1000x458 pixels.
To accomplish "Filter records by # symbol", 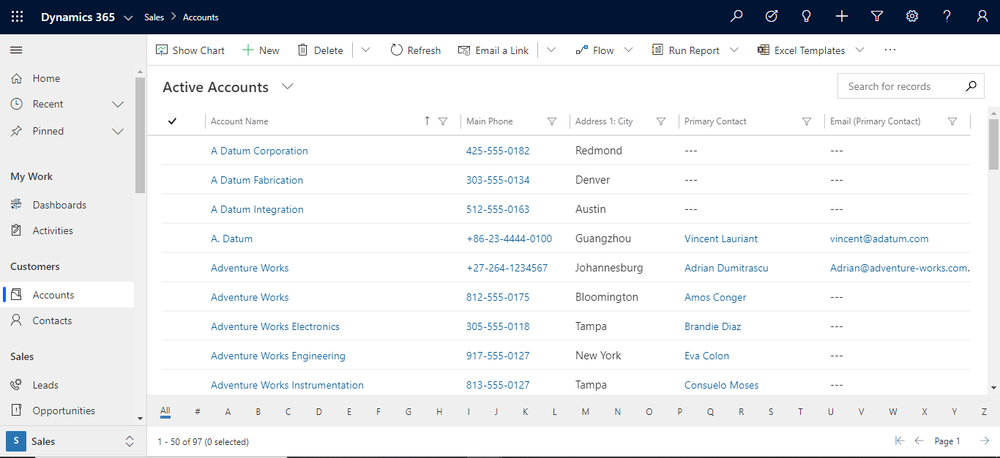I will coord(198,411).
